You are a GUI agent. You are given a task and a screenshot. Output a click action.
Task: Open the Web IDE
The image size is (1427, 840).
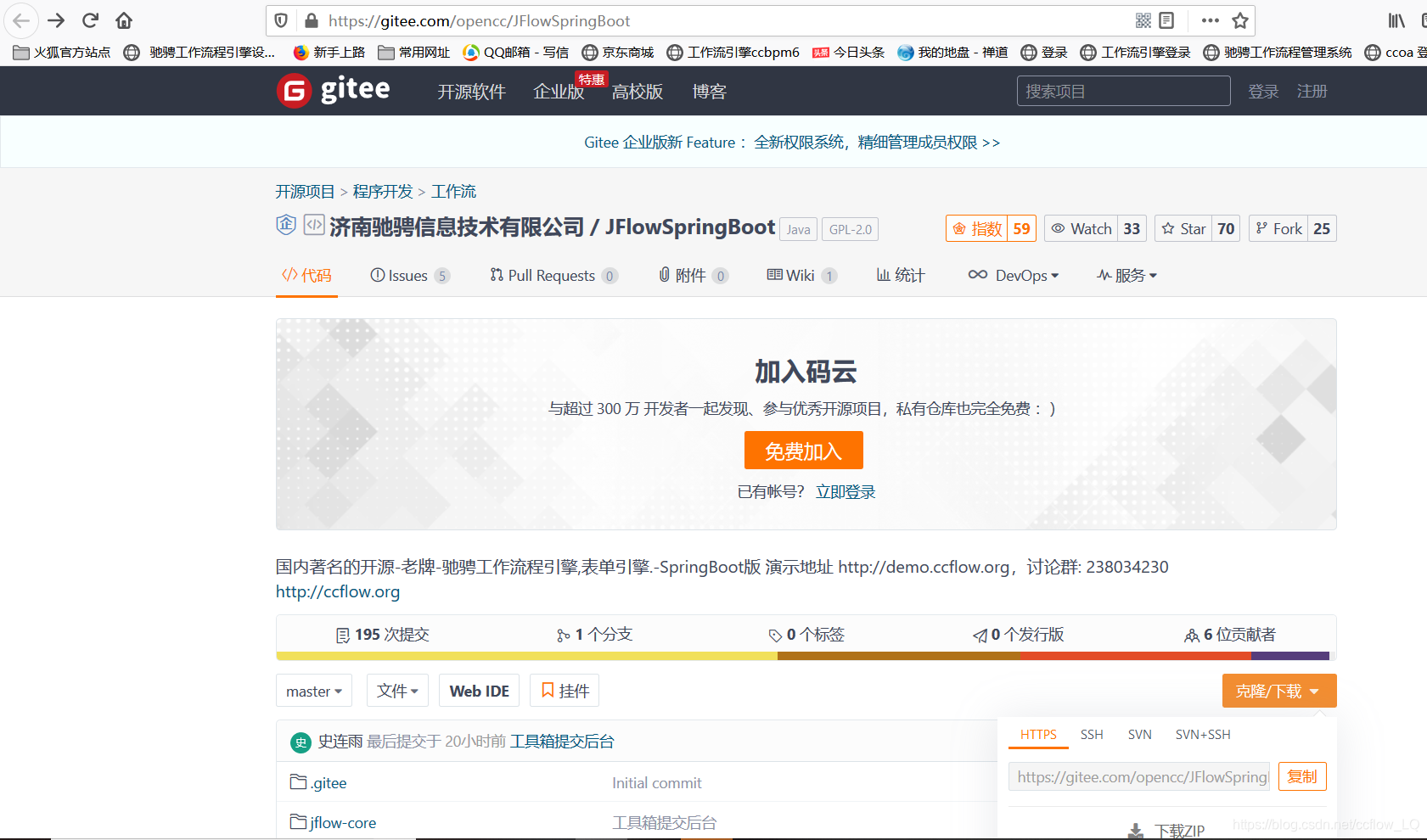[479, 691]
